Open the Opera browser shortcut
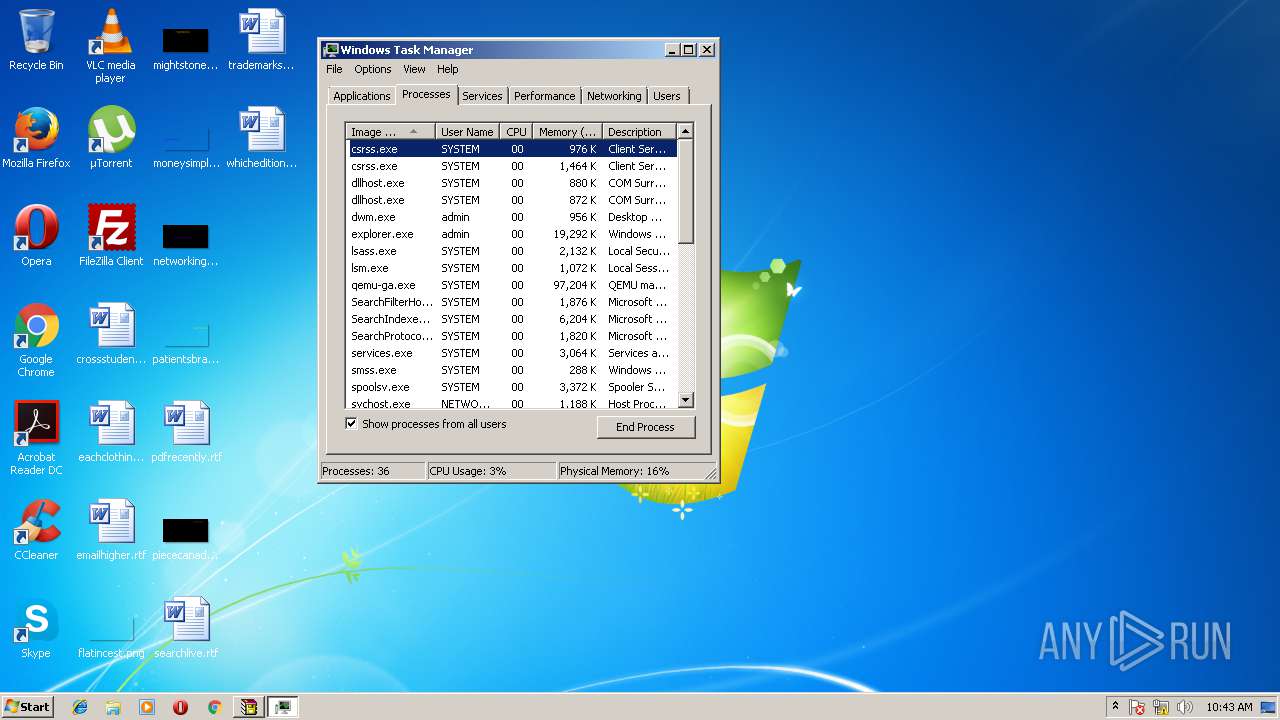Image resolution: width=1280 pixels, height=720 pixels. (36, 236)
